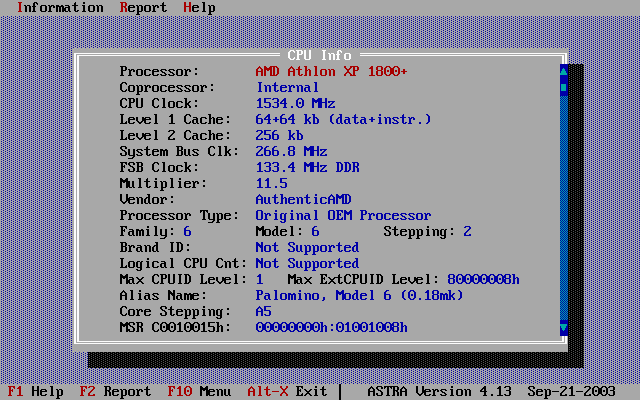Click the Stepping value 2
640x400 pixels.
pyautogui.click(x=467, y=231)
